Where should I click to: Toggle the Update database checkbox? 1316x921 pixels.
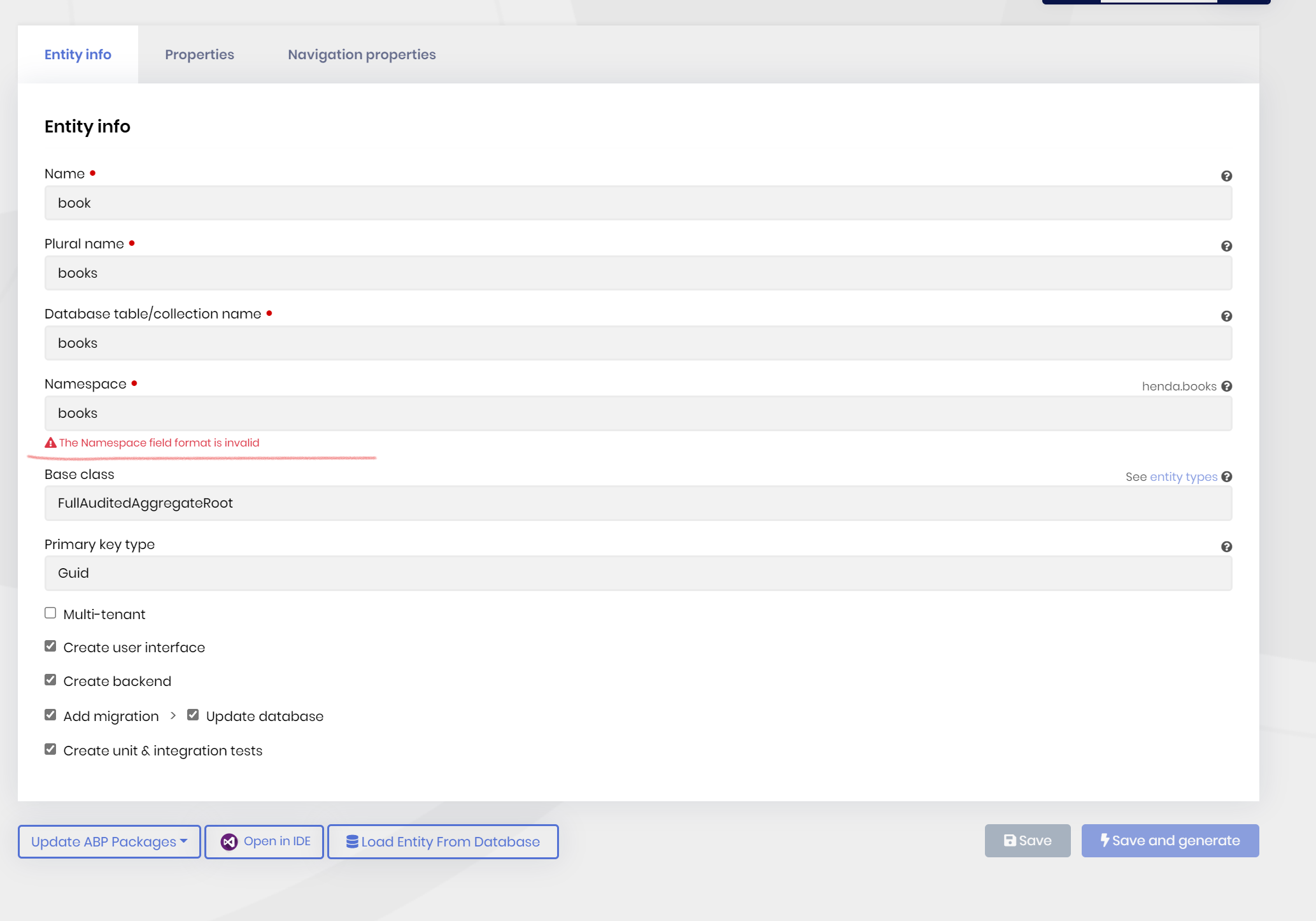coord(193,715)
